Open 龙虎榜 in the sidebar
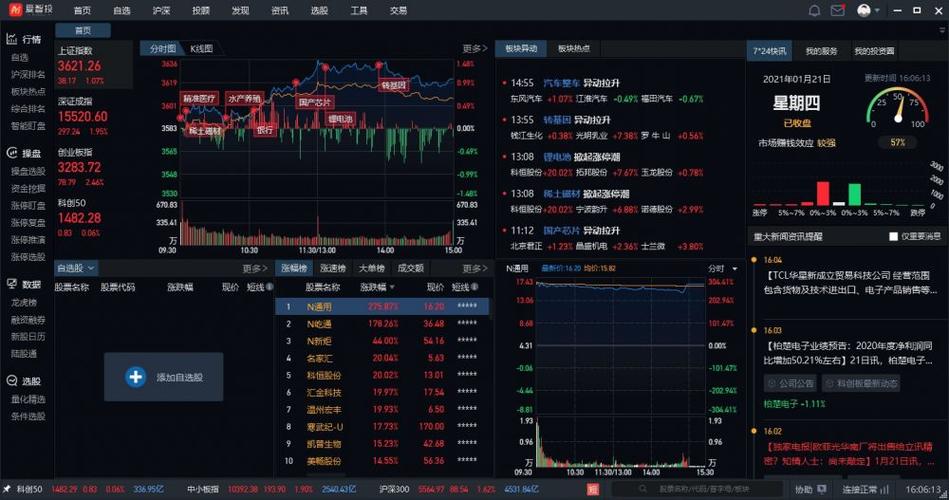The width and height of the screenshot is (949, 500). click(x=24, y=302)
